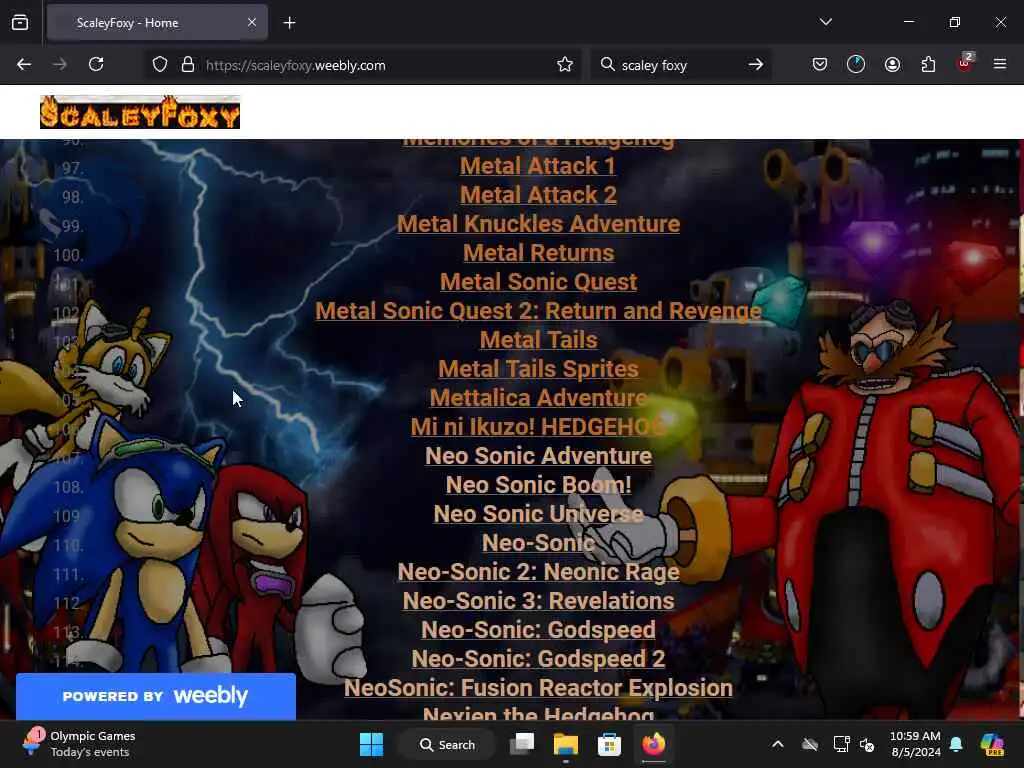Submit search with the go arrow
Viewport: 1024px width, 768px height.
tap(756, 65)
